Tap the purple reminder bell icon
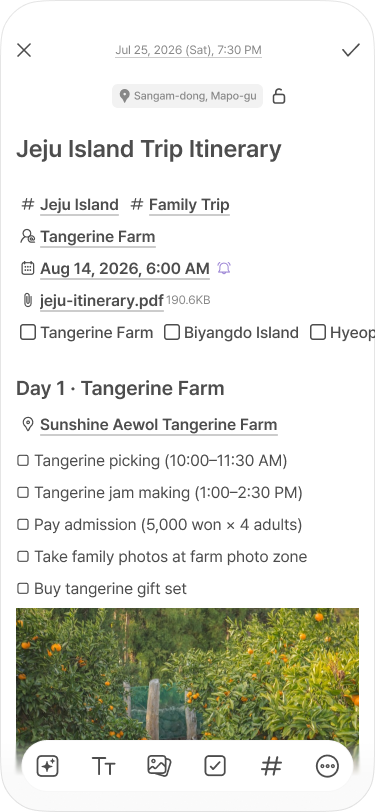Screen dimensions: 375x812 click(x=224, y=268)
